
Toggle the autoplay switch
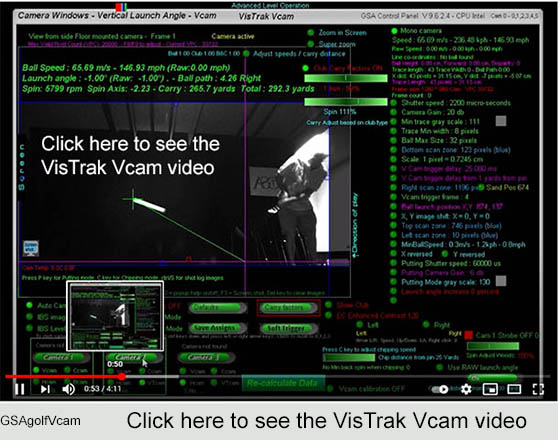point(440,389)
